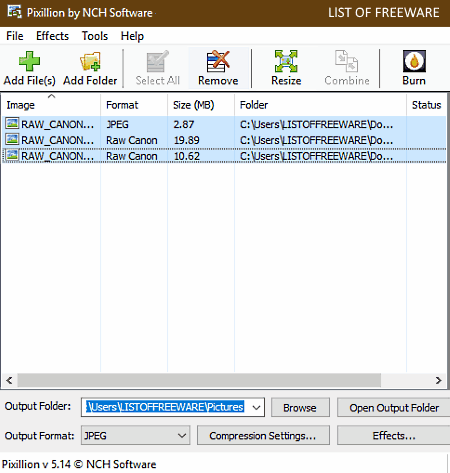Sort by the Format column header
This screenshot has height=473, width=450.
tap(134, 105)
